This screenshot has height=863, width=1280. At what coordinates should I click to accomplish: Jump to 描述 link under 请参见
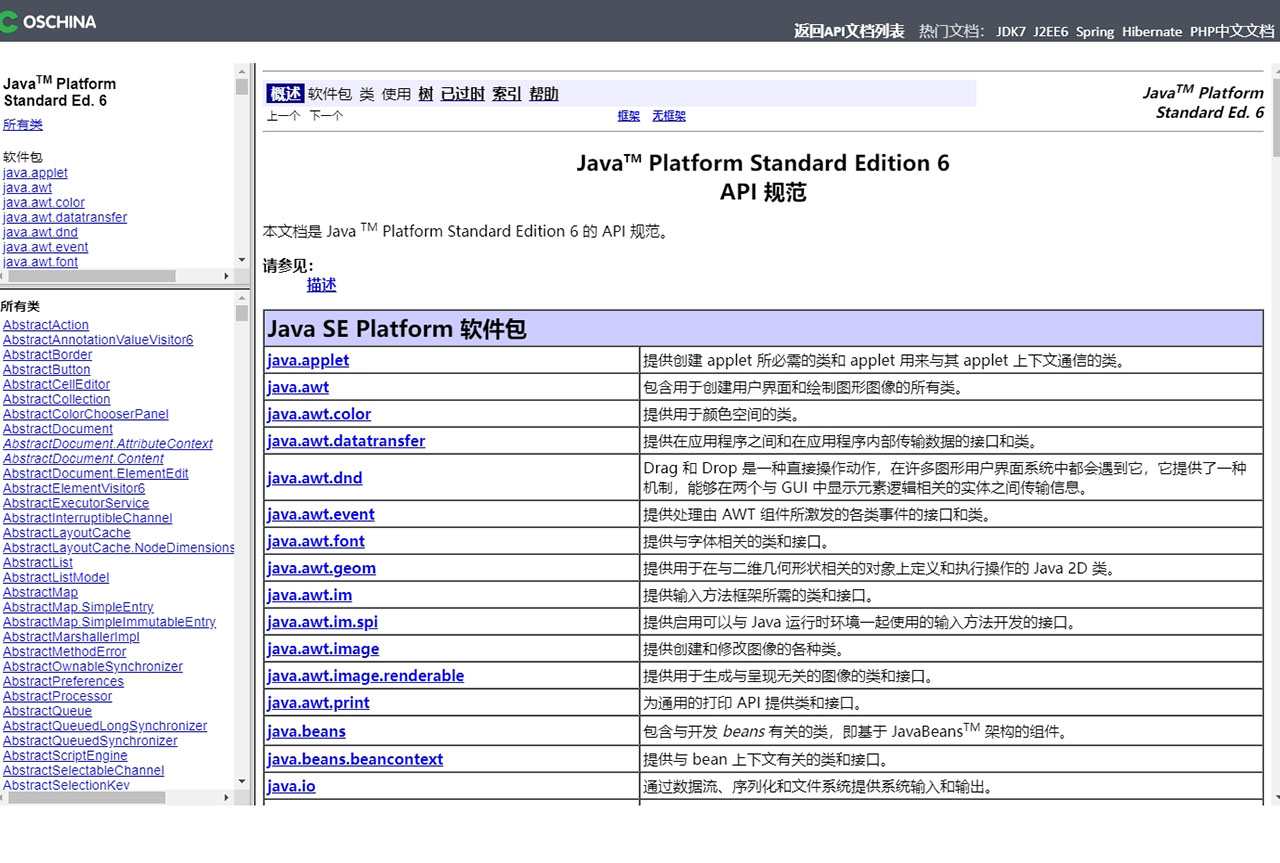(x=321, y=285)
